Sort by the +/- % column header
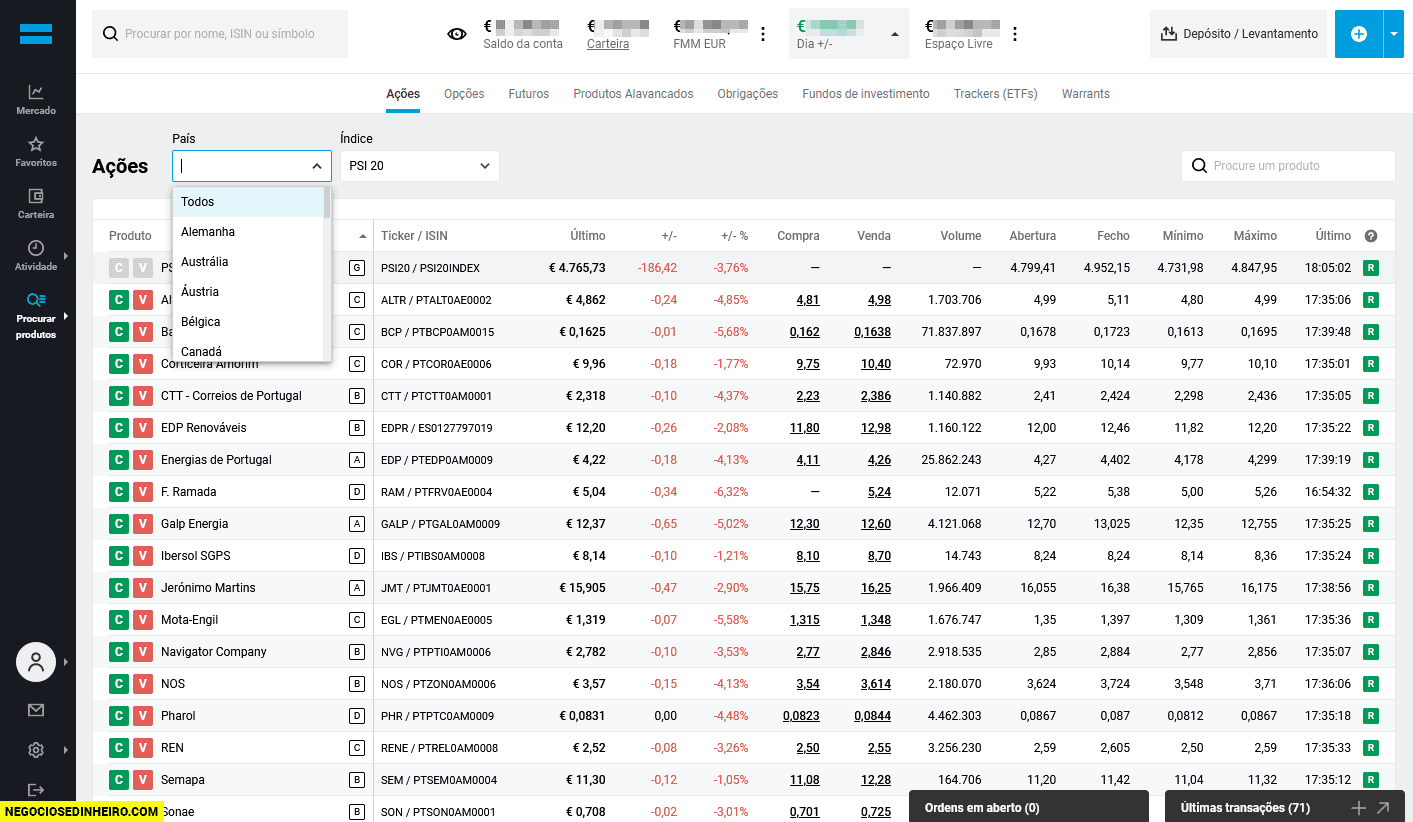1413x822 pixels. [734, 236]
